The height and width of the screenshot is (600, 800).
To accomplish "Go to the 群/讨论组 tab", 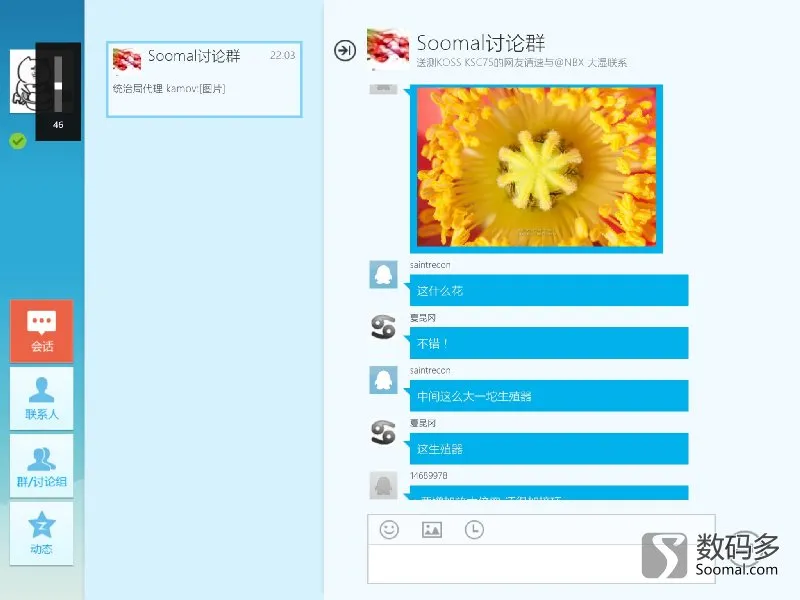I will [41, 466].
